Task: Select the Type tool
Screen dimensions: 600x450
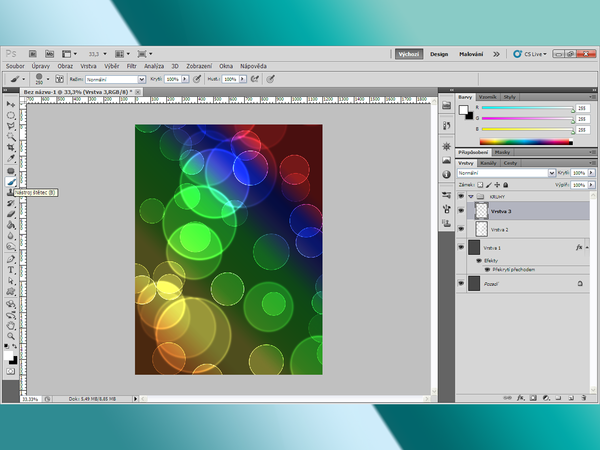Action: 11,269
